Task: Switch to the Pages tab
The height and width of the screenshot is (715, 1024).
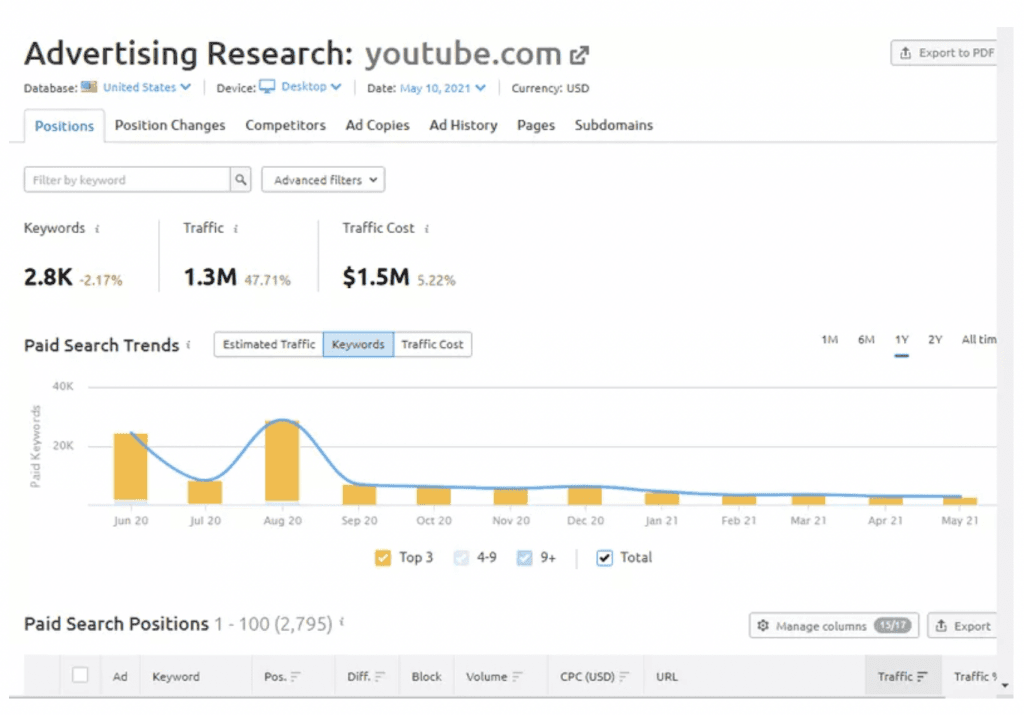Action: click(x=536, y=125)
